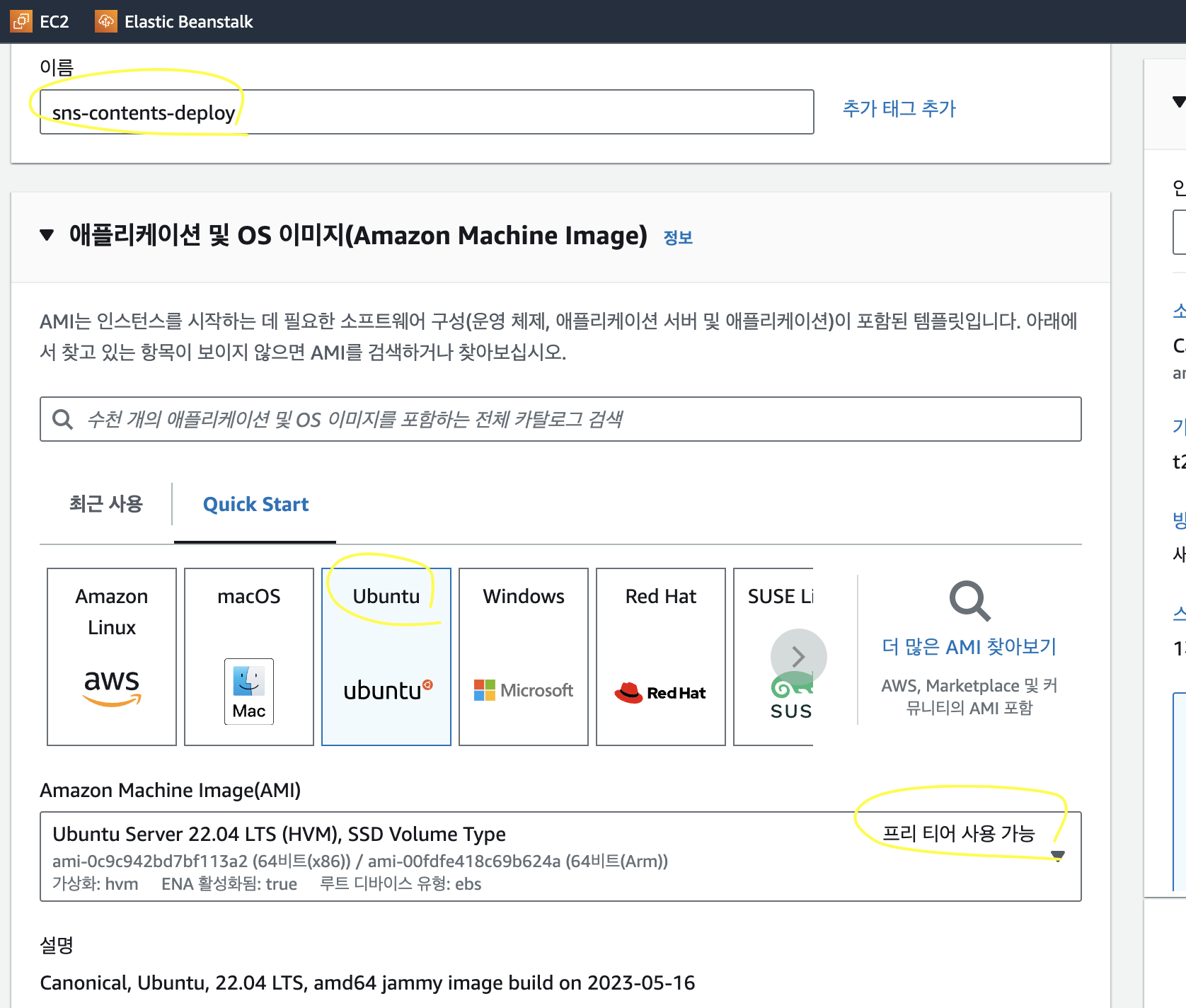
Task: Click the 루트 디바이스 유형: ebs text
Action: [x=401, y=883]
